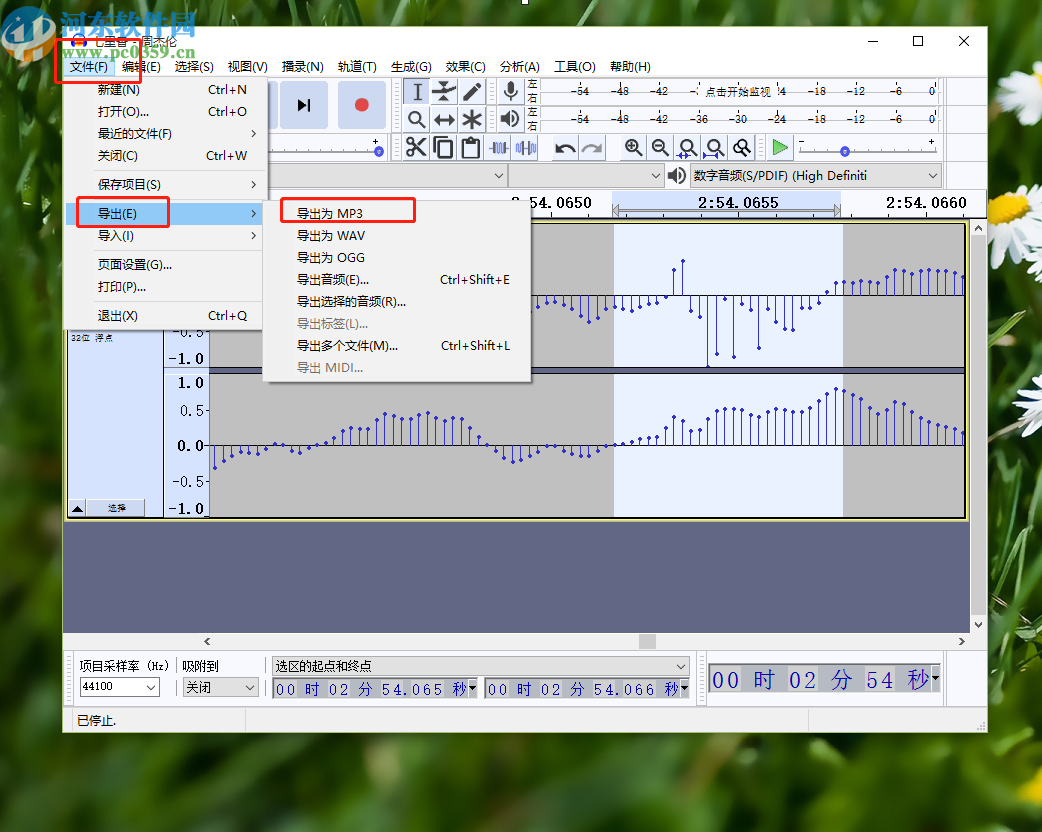Open the 吸附到 关闭 dropdown
The image size is (1042, 832).
pos(220,688)
